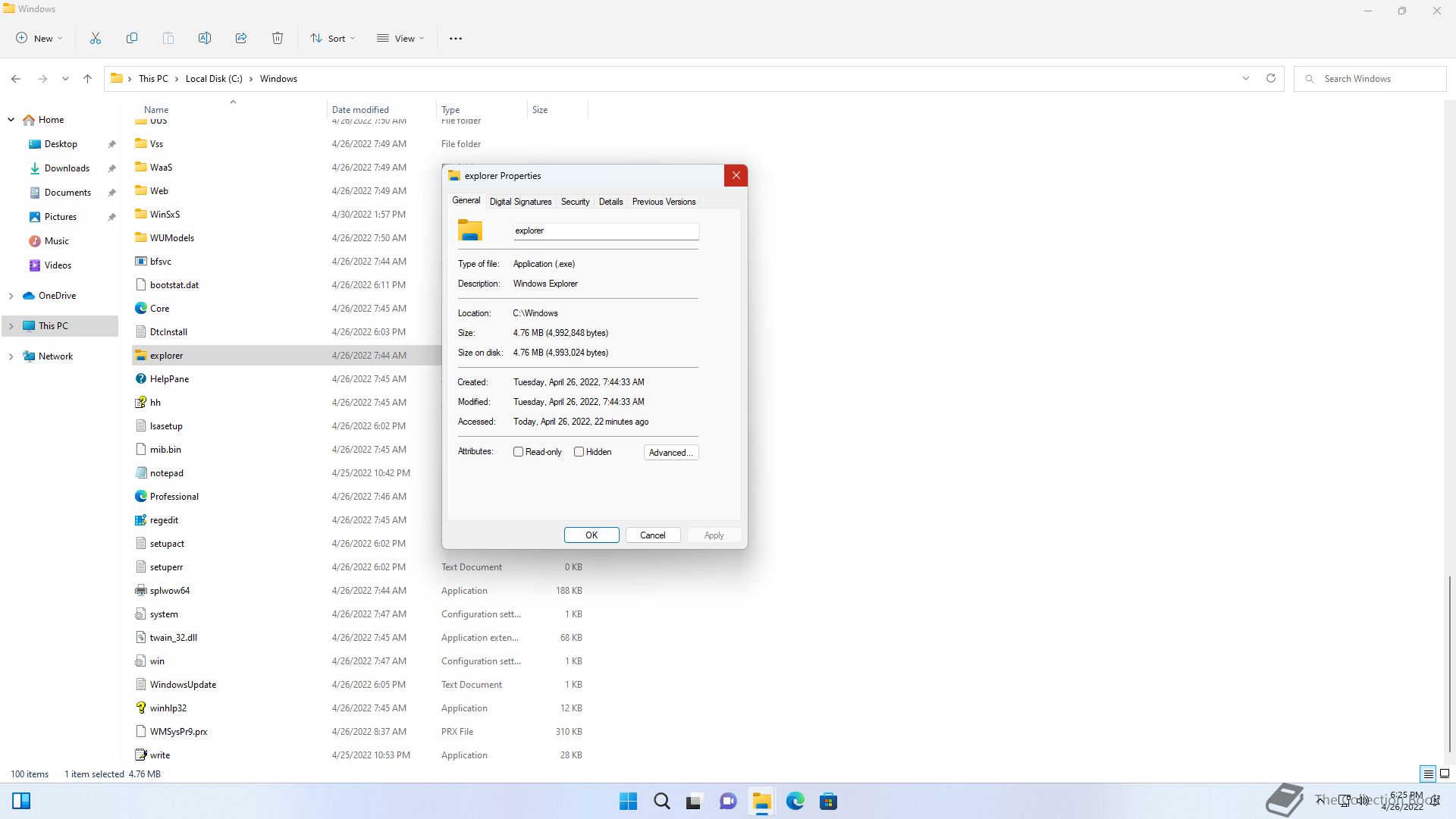The height and width of the screenshot is (819, 1456).
Task: Open the View layout dropdown
Action: [x=400, y=39]
